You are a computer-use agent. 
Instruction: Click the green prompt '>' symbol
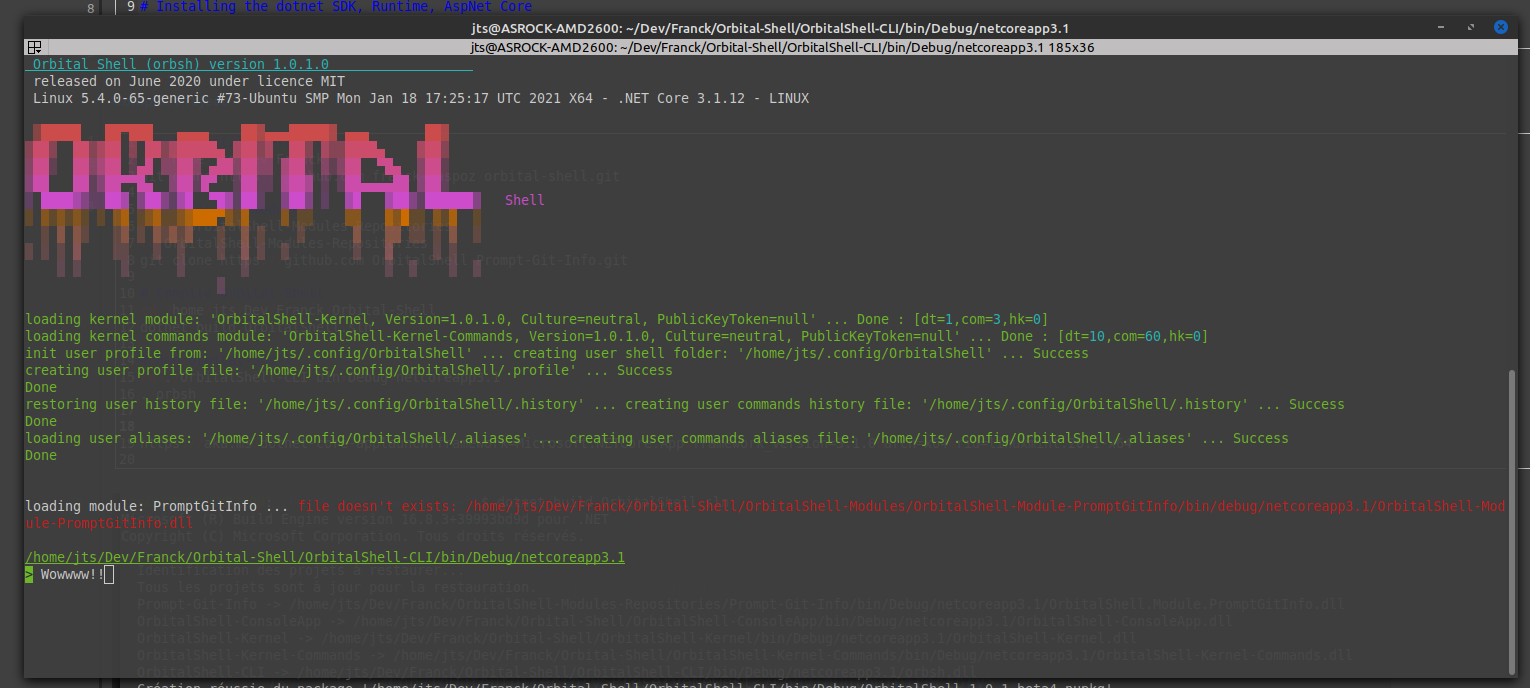(x=29, y=574)
